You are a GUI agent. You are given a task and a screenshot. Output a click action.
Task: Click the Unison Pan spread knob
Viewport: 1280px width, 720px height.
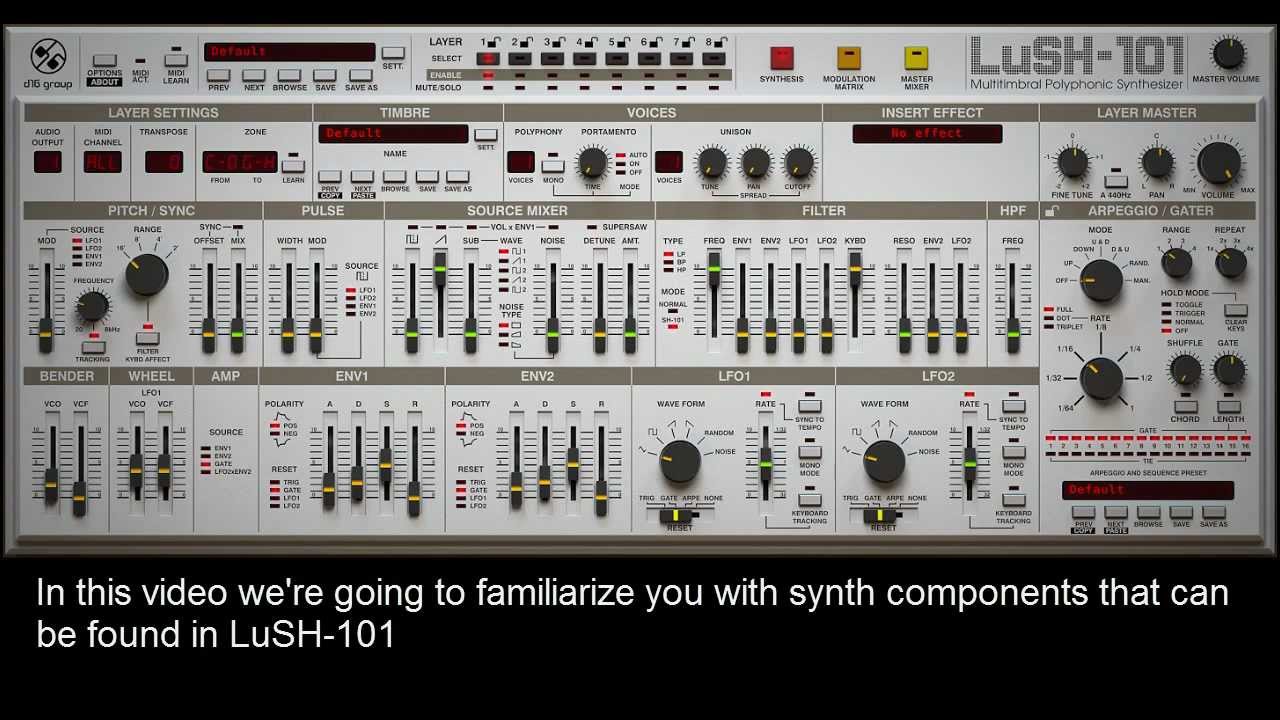point(756,162)
